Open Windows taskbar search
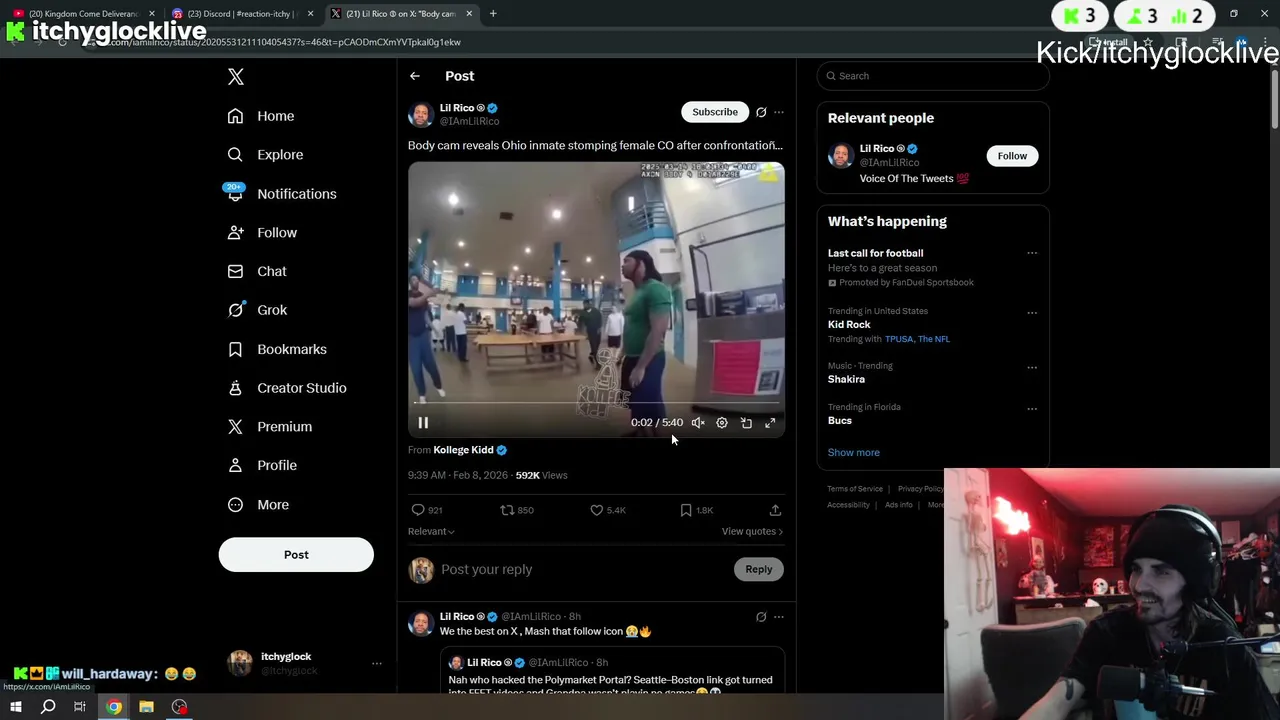Screen dimensions: 1280x720 pyautogui.click(x=48, y=707)
